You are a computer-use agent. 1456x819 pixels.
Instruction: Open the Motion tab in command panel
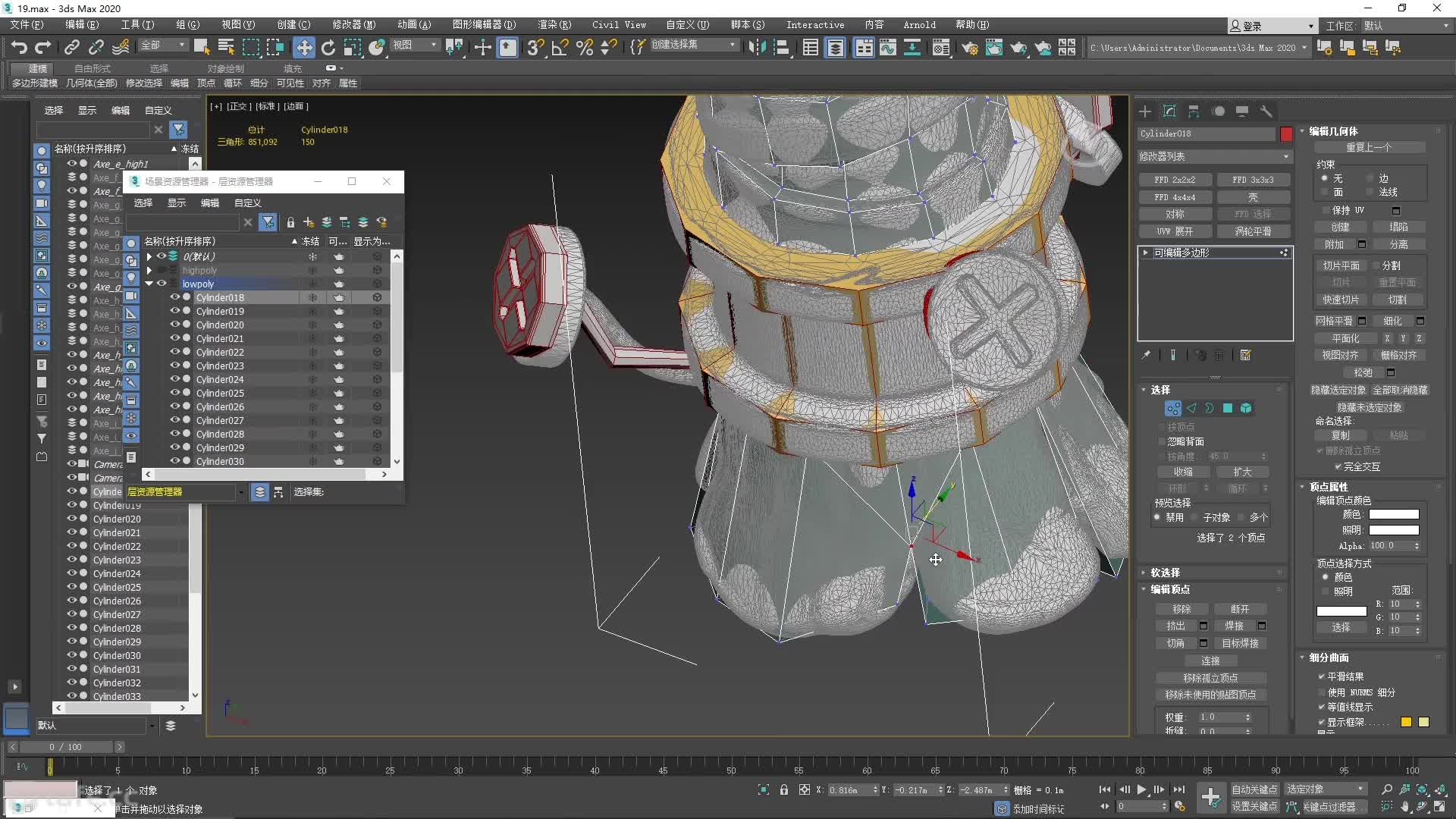(x=1219, y=111)
